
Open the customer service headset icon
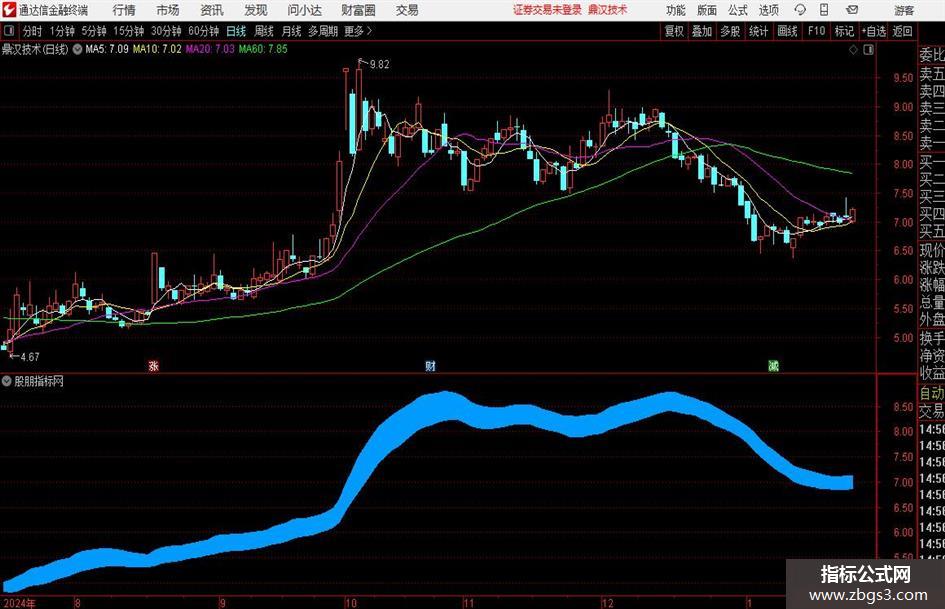[800, 10]
